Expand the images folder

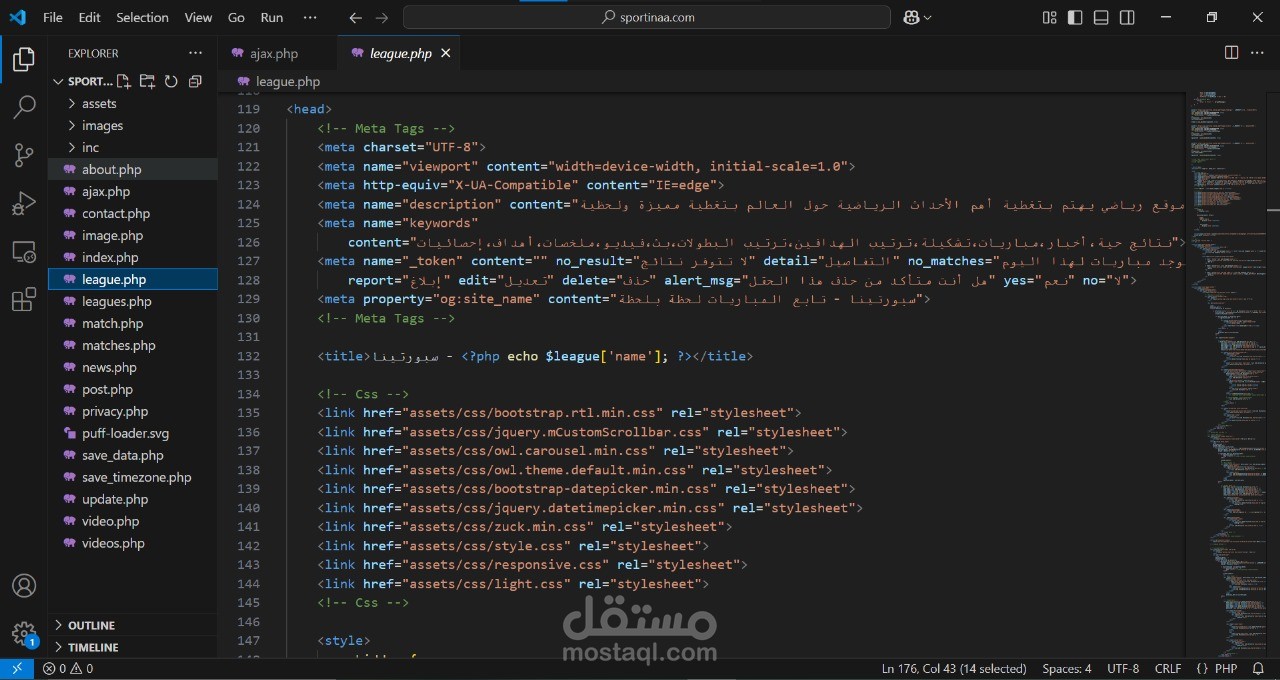point(133,125)
